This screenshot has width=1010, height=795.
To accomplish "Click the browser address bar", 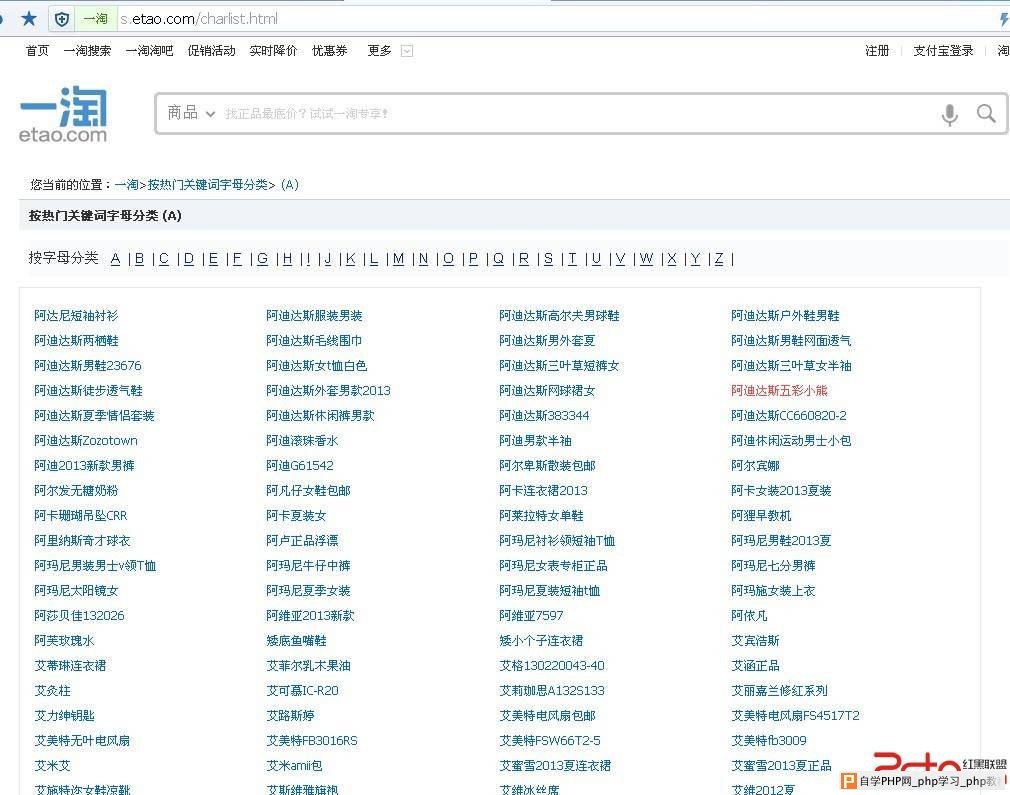I will [x=554, y=19].
